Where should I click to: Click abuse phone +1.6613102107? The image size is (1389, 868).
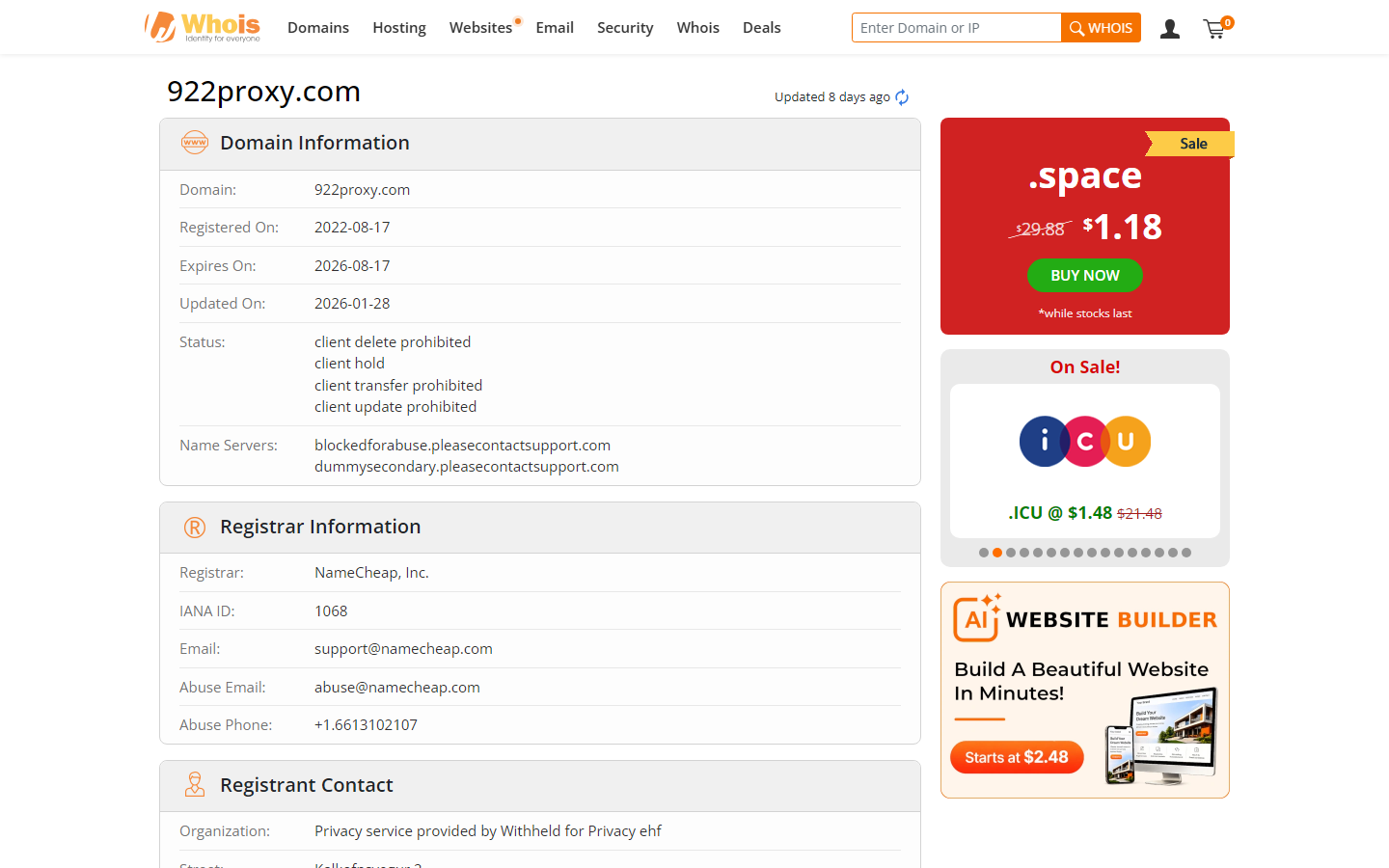click(x=366, y=725)
